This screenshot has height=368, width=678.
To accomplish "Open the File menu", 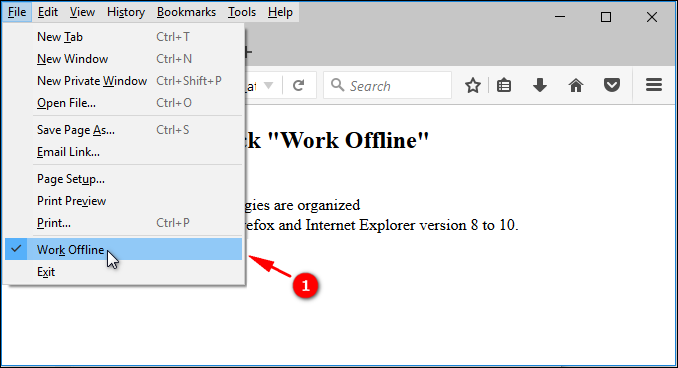I will tap(17, 12).
